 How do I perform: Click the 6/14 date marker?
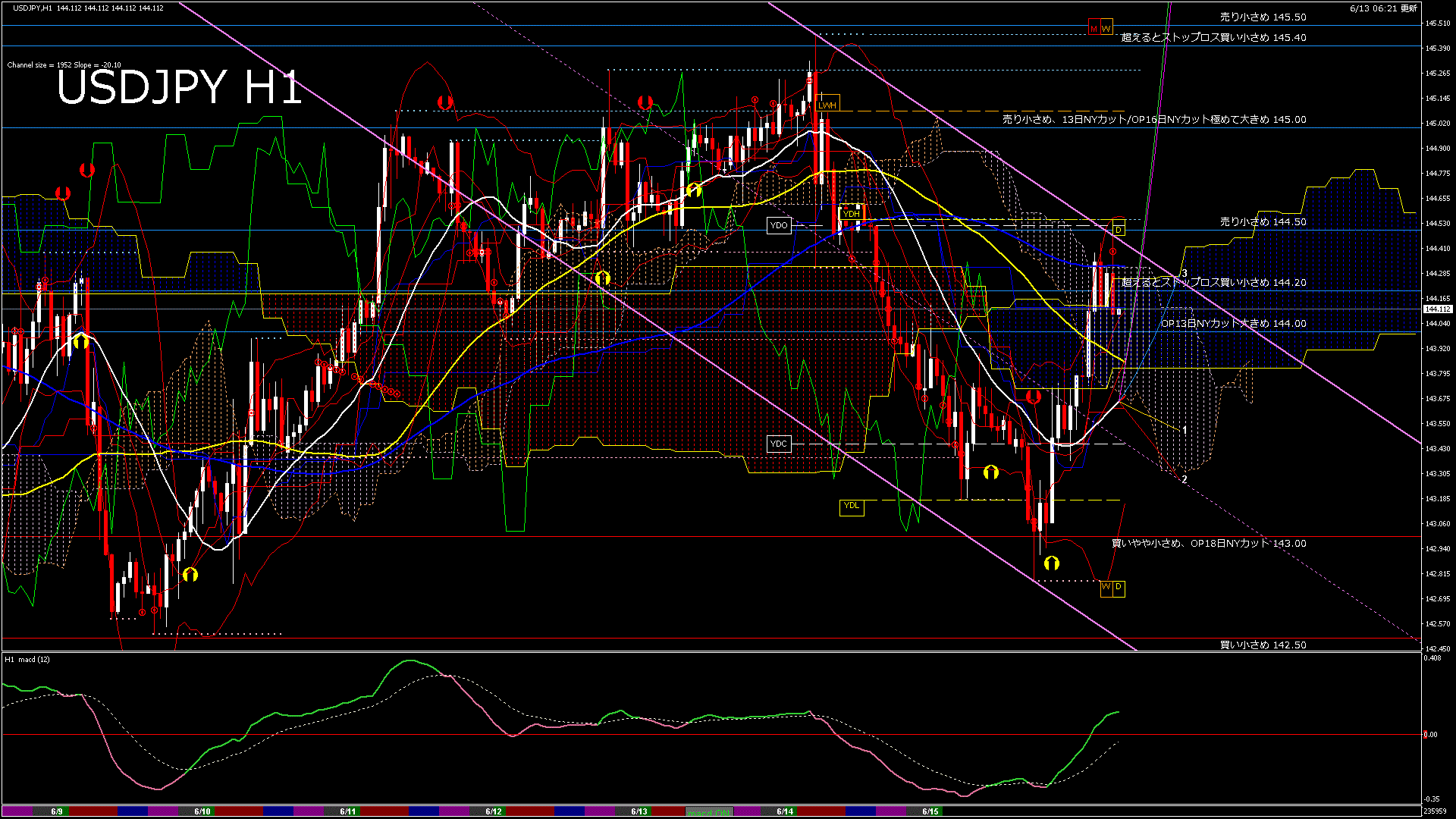(785, 811)
